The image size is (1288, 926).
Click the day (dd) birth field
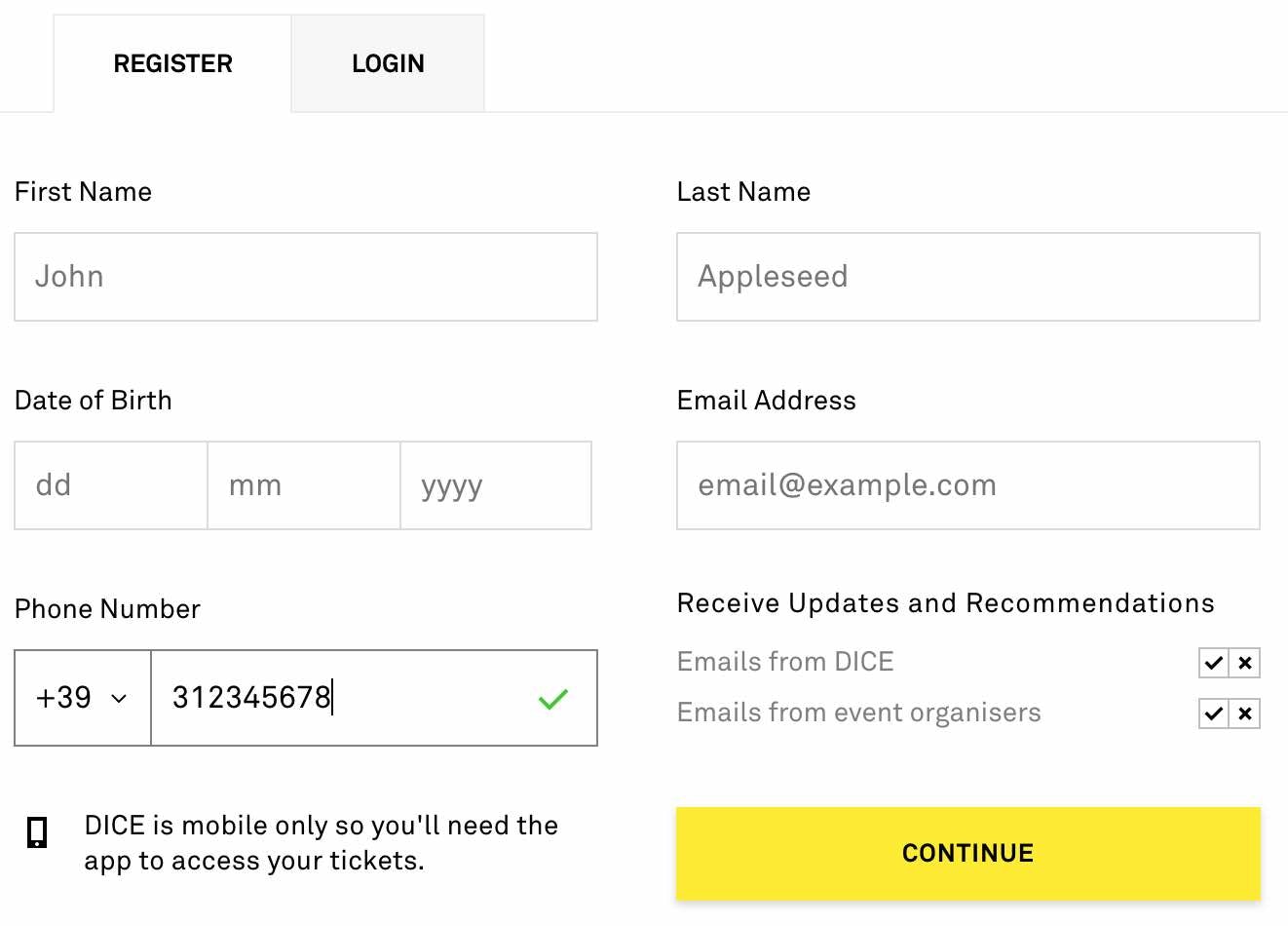(110, 485)
